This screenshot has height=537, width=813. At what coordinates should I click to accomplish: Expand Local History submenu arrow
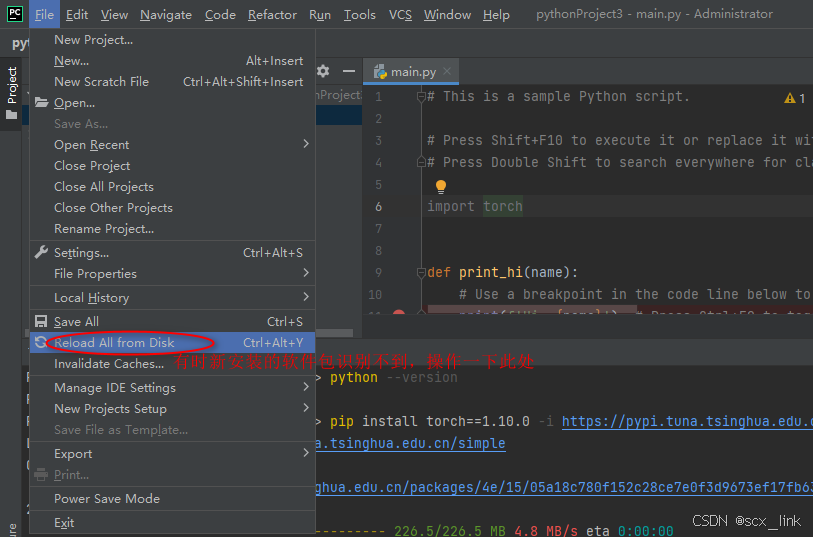coord(306,296)
